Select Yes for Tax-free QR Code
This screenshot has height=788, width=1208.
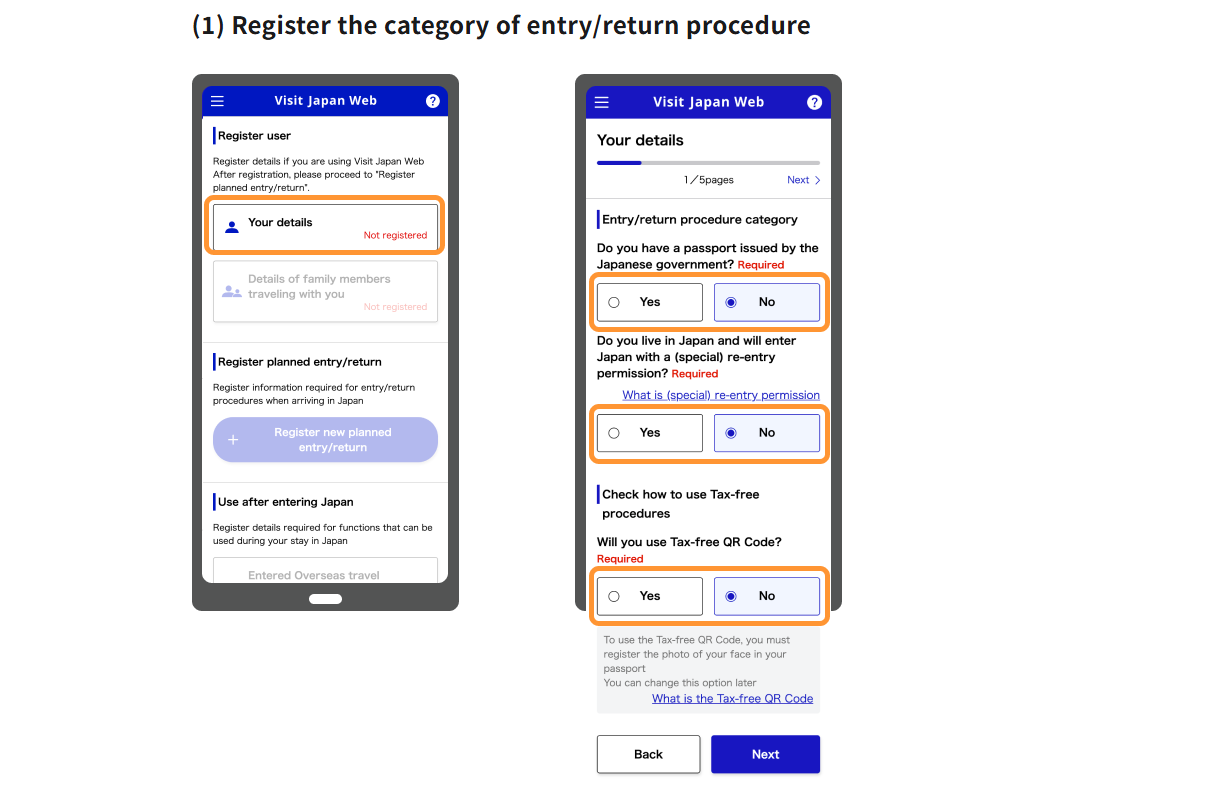[649, 596]
